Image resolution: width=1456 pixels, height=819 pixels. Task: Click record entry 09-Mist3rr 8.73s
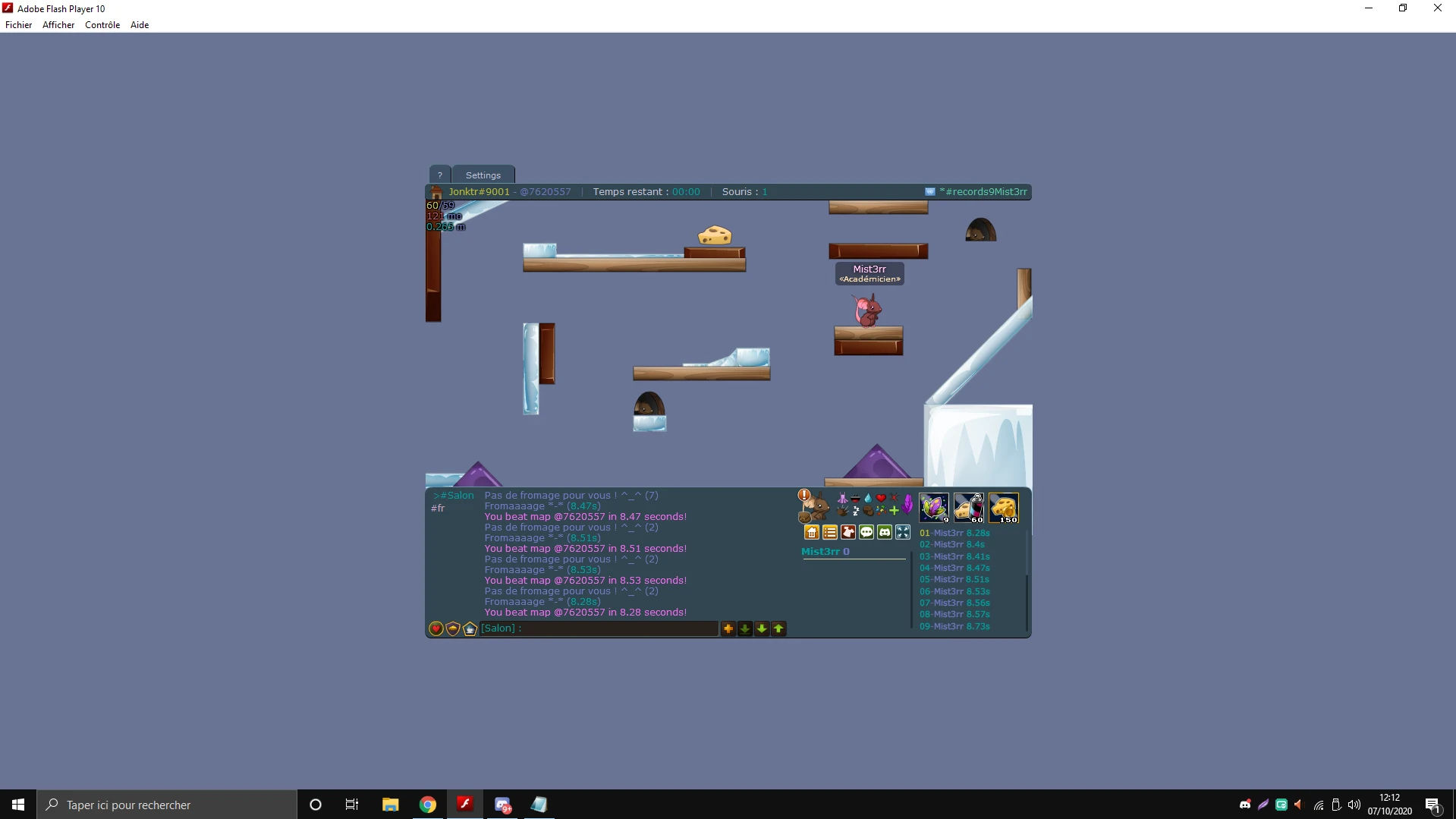[954, 626]
